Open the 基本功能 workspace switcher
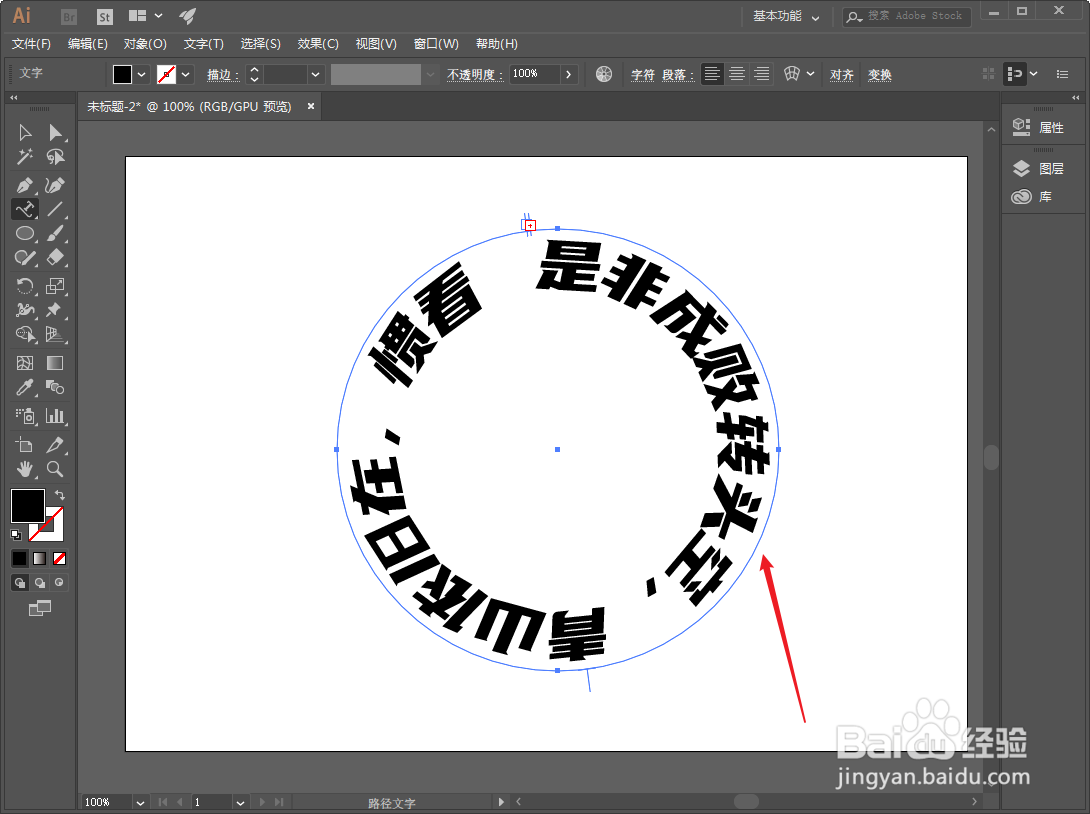Viewport: 1090px width, 814px height. (x=786, y=16)
